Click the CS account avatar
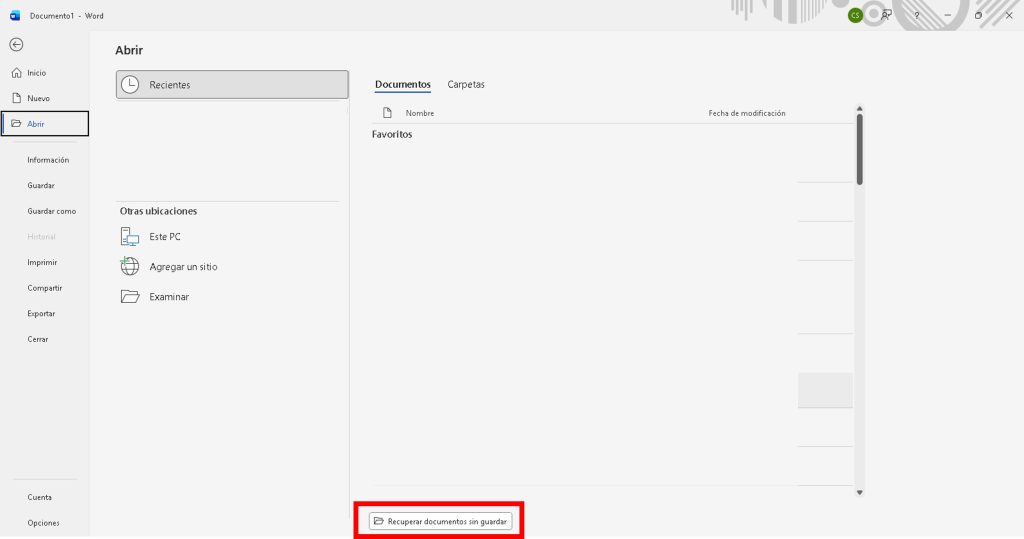The height and width of the screenshot is (539, 1024). [x=855, y=16]
